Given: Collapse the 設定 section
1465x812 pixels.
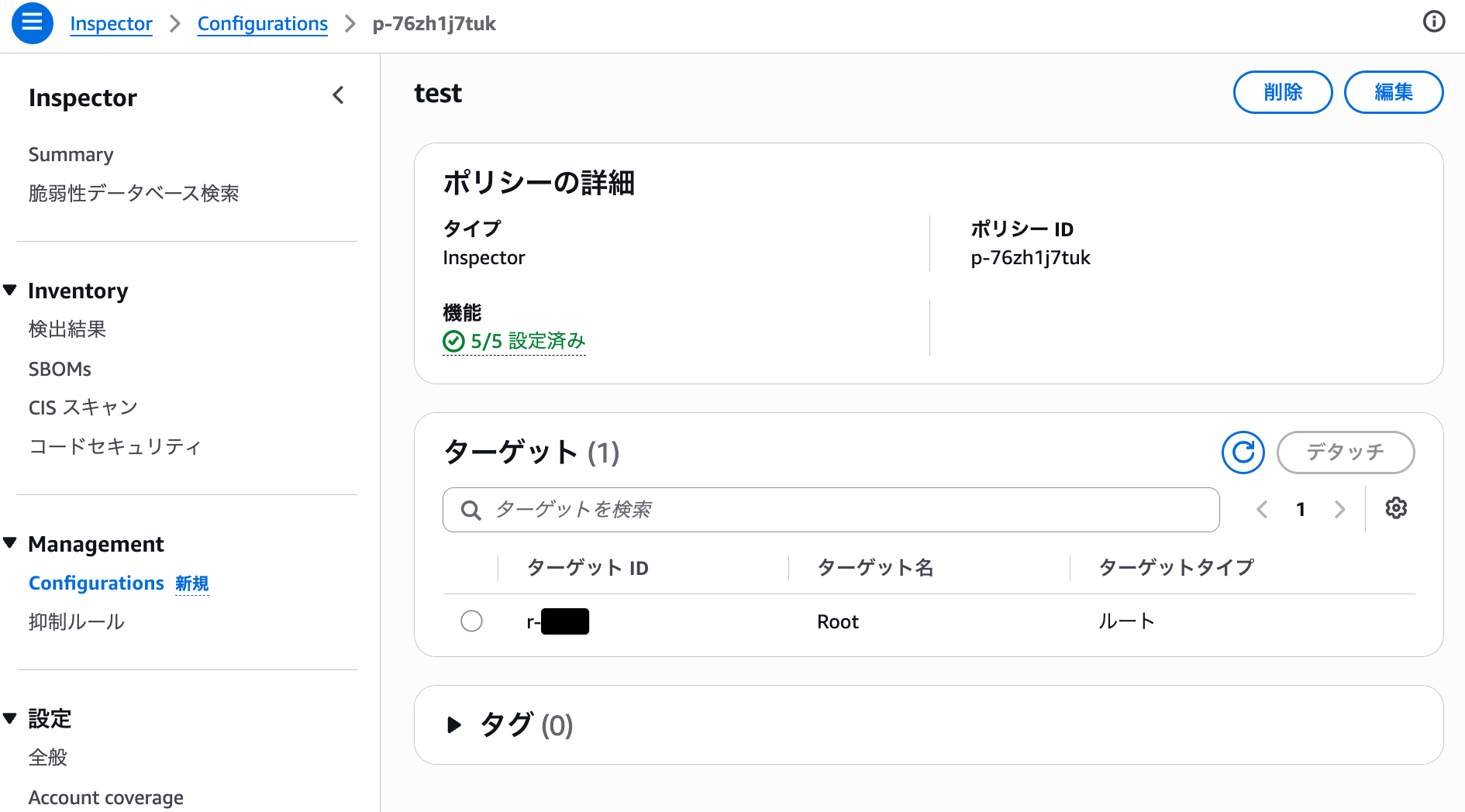Looking at the screenshot, I should pos(10,718).
